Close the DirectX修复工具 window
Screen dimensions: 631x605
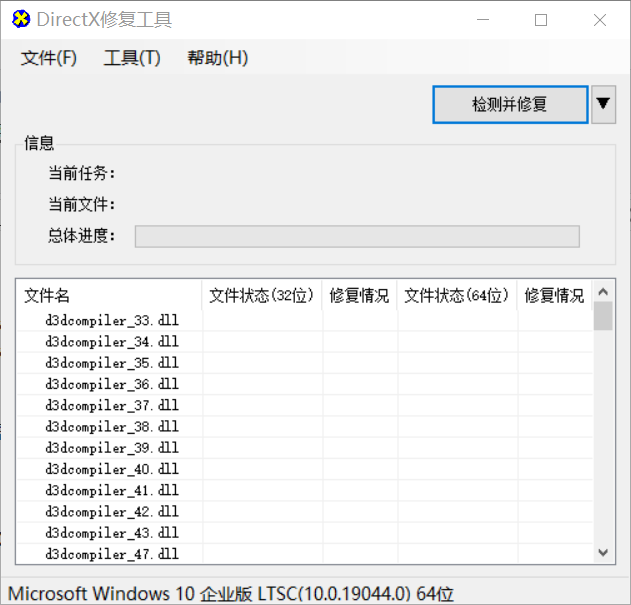pos(600,20)
